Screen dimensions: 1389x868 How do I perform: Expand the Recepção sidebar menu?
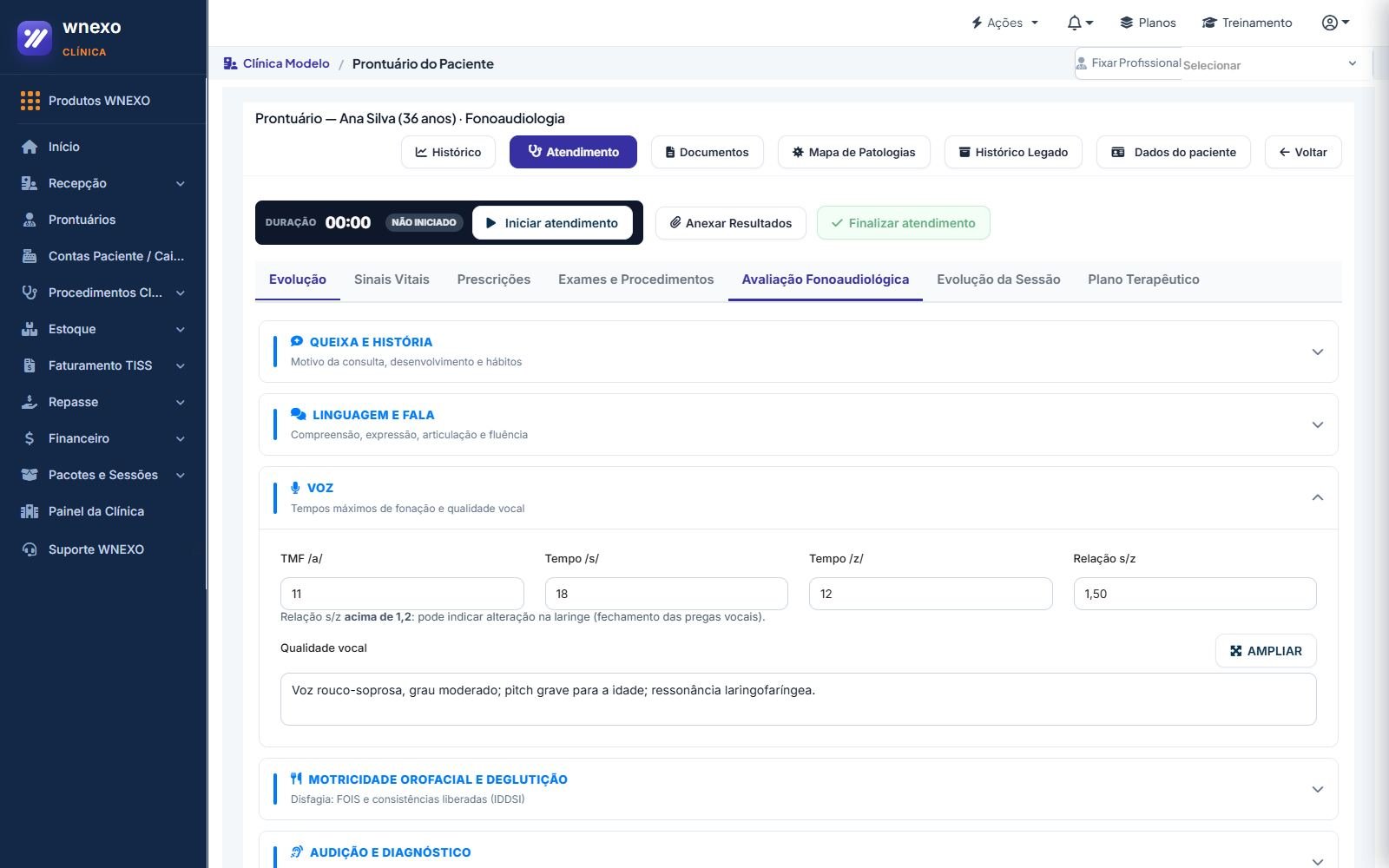(x=181, y=183)
